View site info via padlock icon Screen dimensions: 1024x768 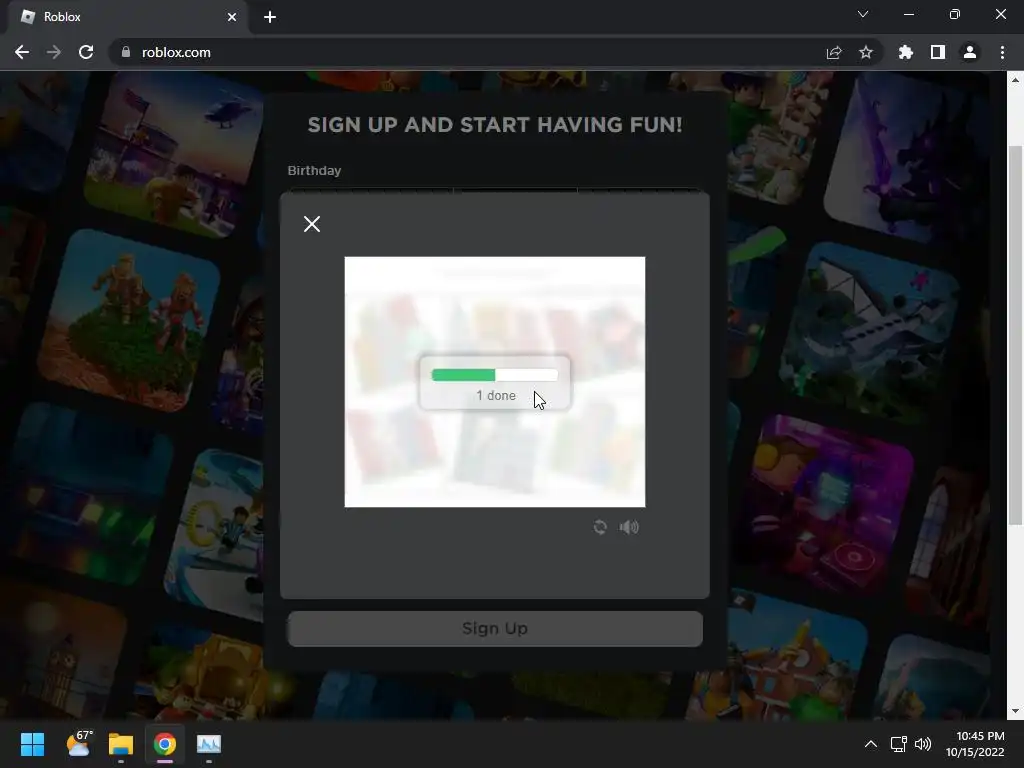[x=125, y=52]
